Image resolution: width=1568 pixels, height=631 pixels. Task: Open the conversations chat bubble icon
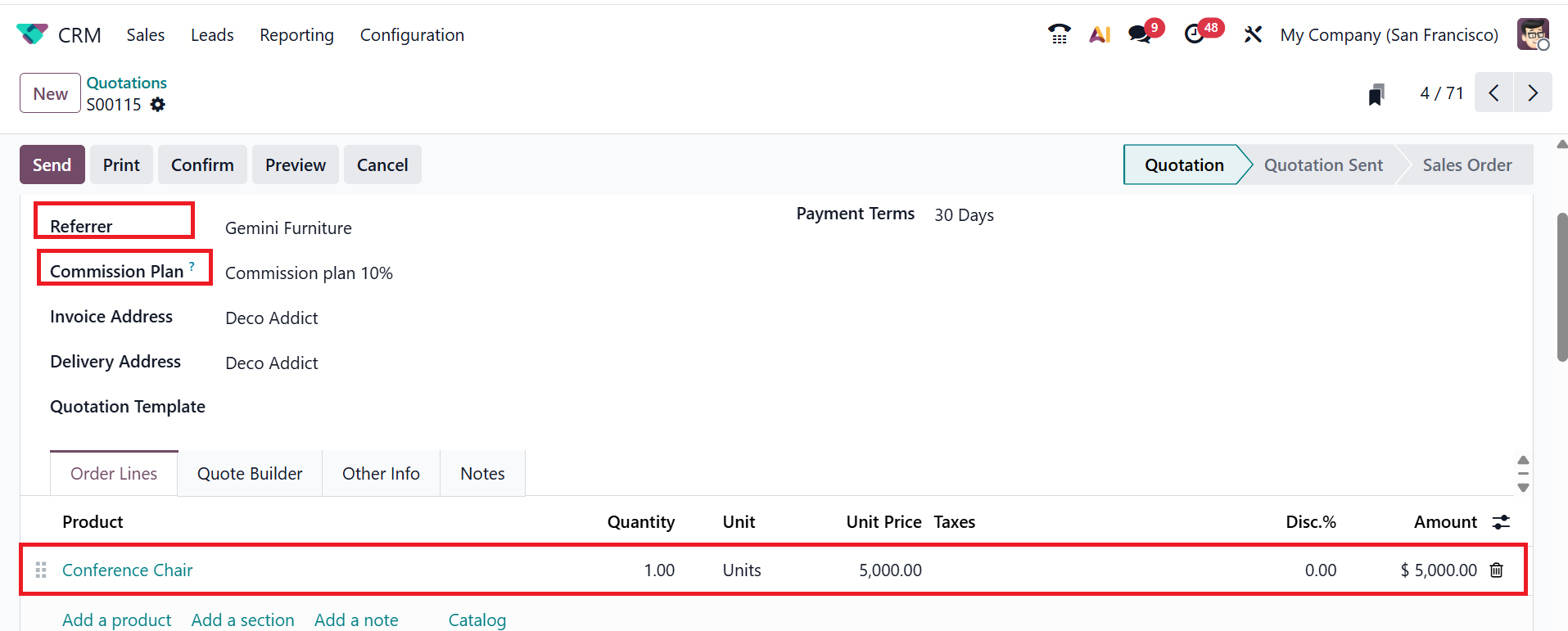point(1140,34)
